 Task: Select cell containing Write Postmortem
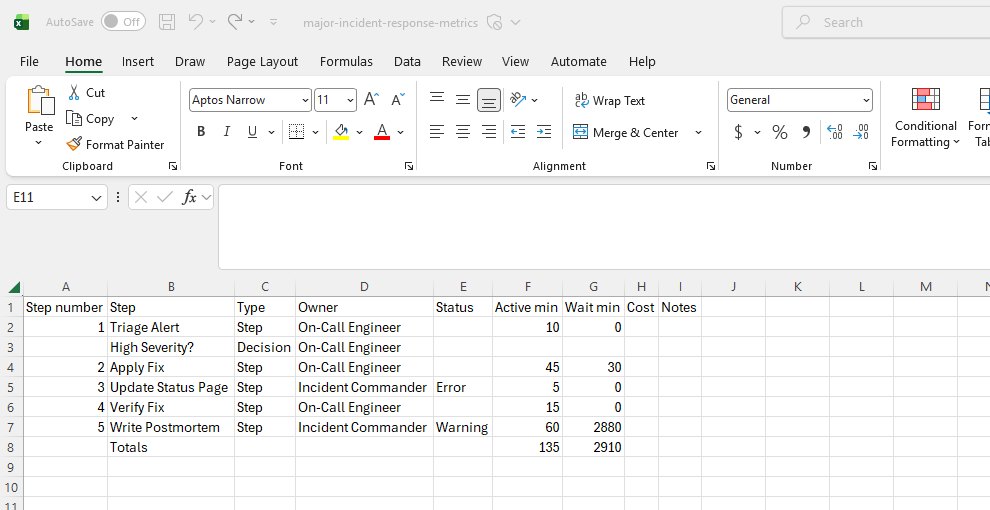point(171,427)
